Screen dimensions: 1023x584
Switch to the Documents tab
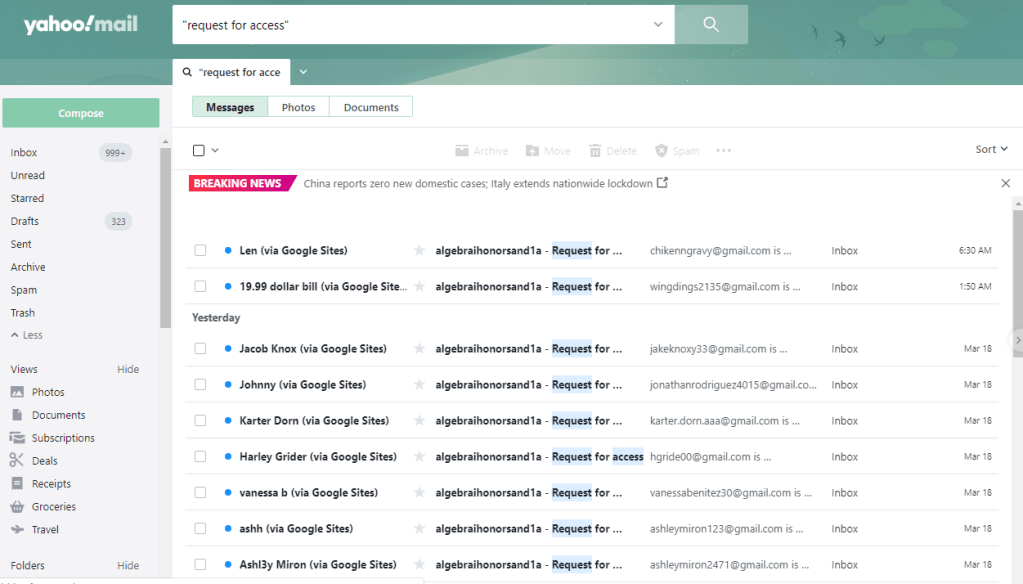click(x=371, y=107)
